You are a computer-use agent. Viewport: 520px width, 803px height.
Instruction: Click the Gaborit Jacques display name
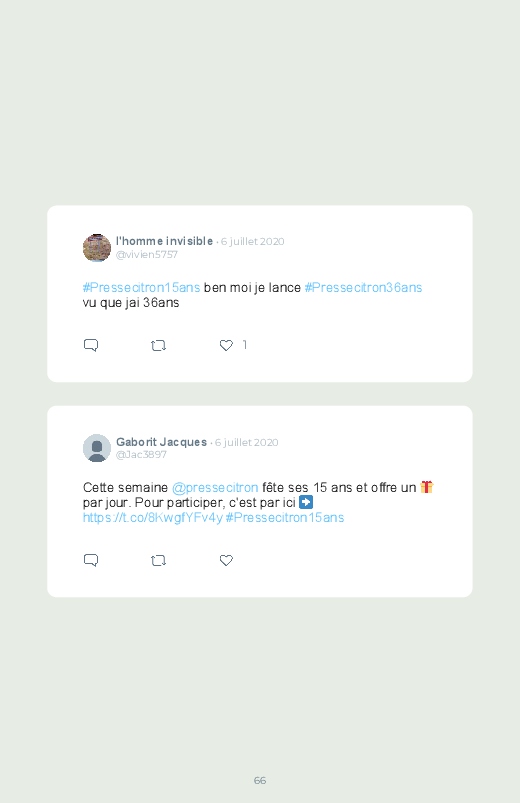tap(161, 442)
